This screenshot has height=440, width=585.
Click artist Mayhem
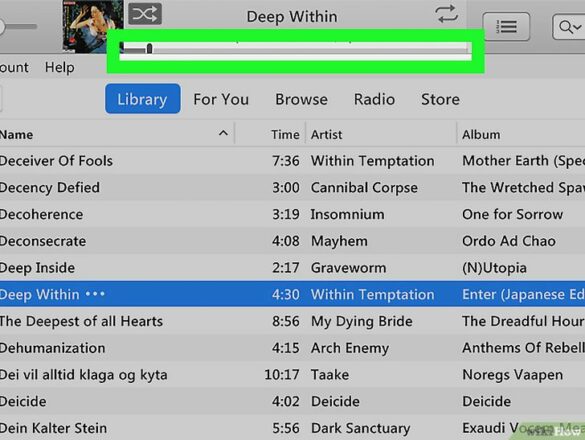click(x=339, y=241)
